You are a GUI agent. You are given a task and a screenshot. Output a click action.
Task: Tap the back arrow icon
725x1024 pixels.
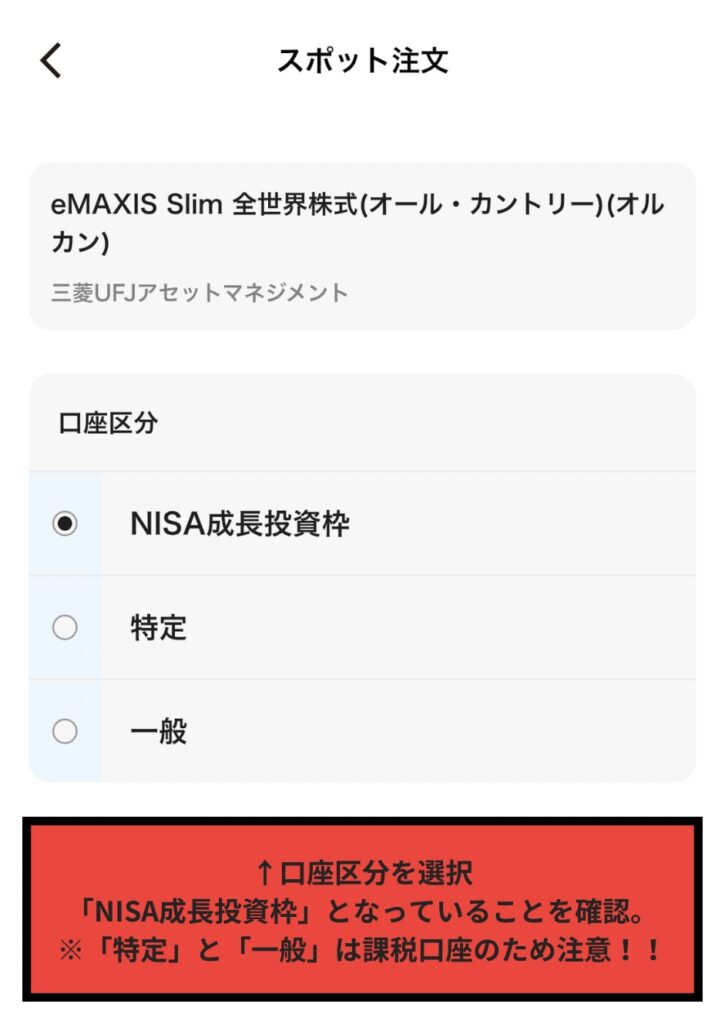(x=51, y=60)
